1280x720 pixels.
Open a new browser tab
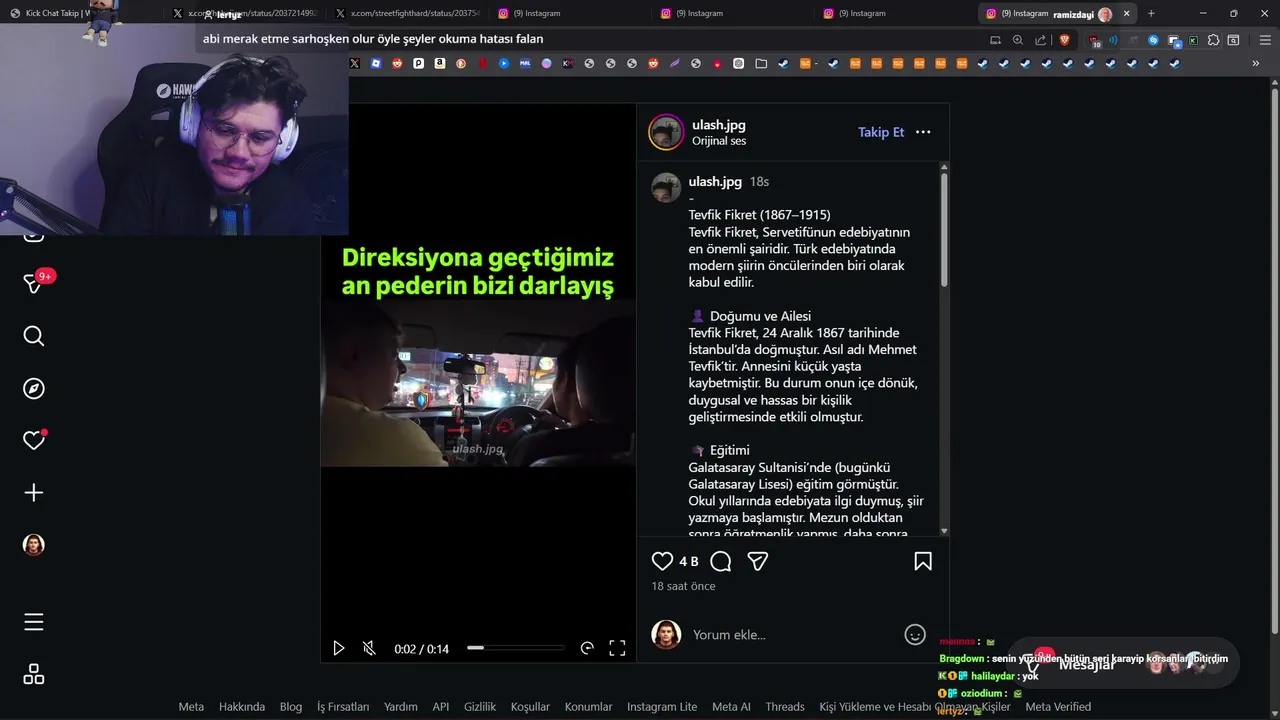(x=1151, y=13)
